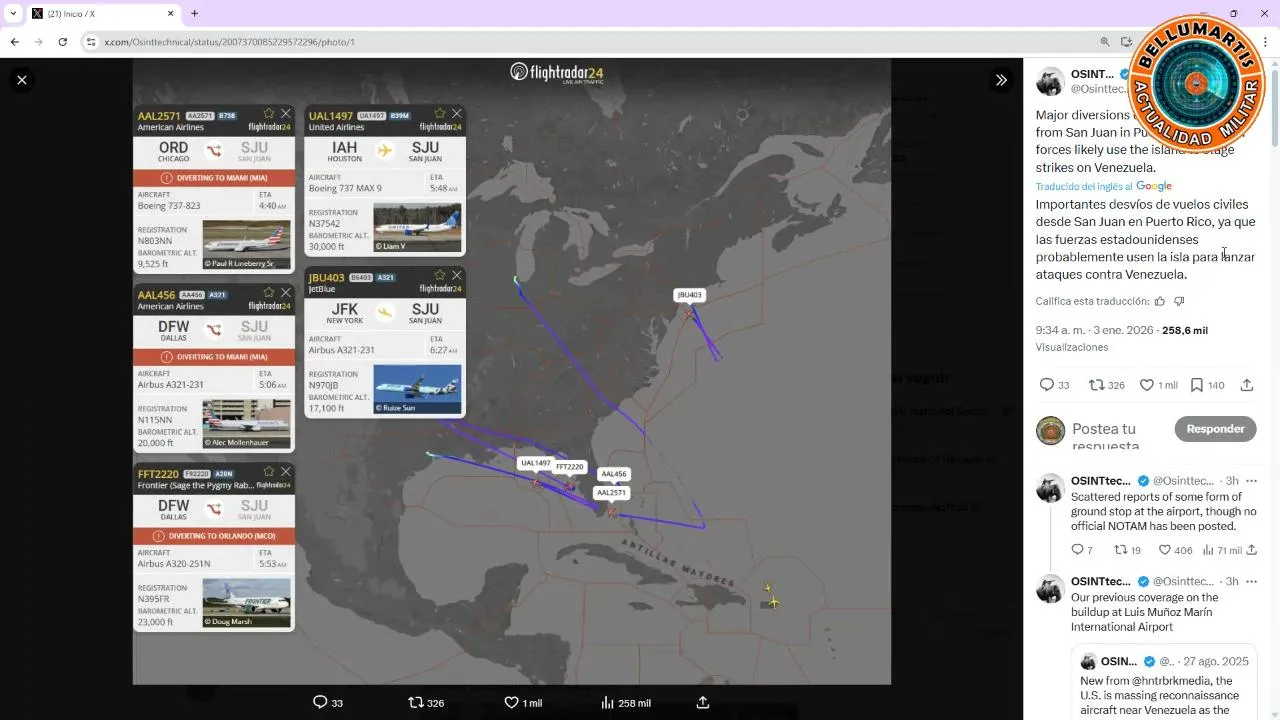Reply to the "Scattered reports" post (7)

click(1082, 550)
